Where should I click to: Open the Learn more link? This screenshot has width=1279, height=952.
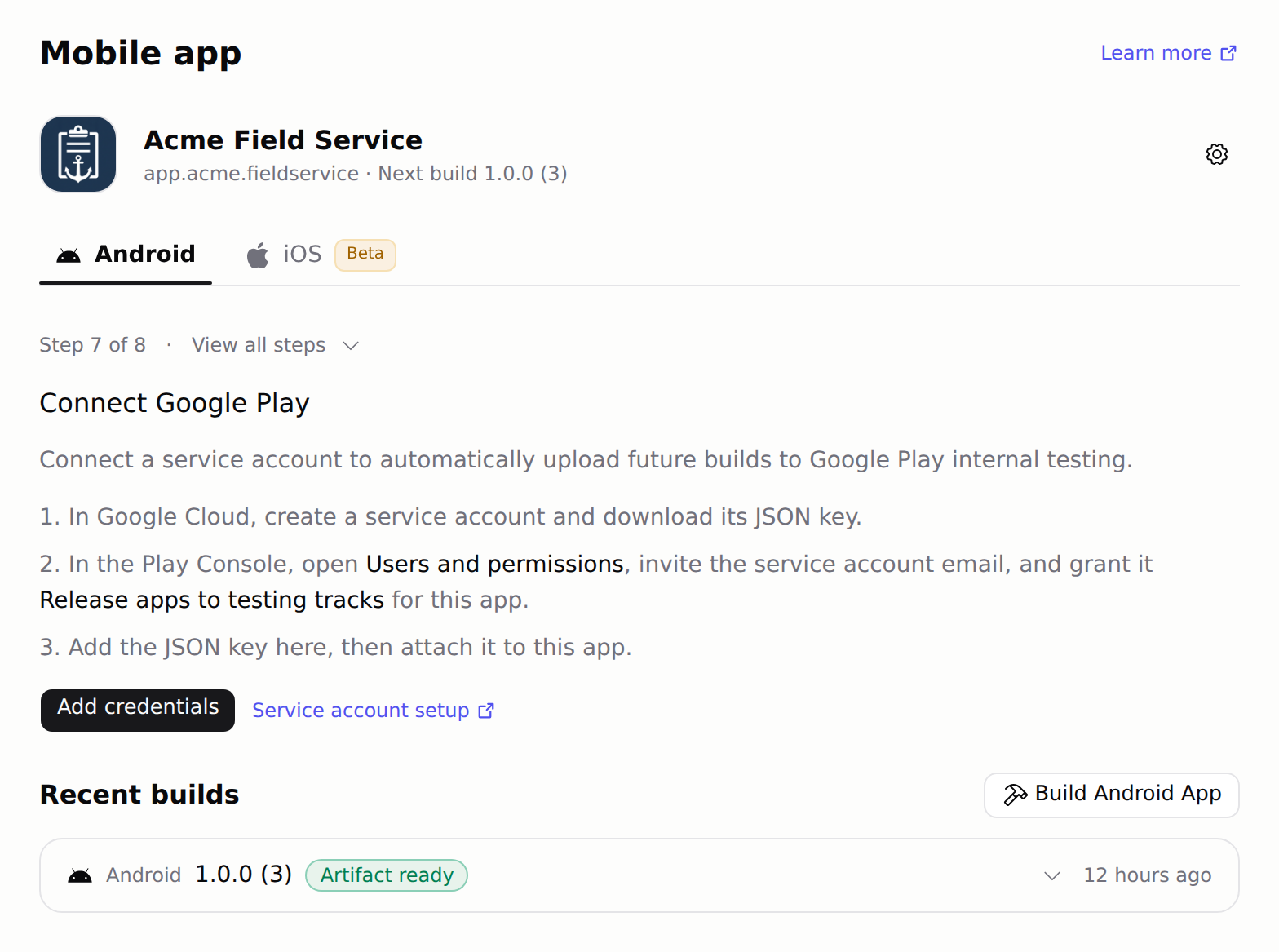point(1169,53)
